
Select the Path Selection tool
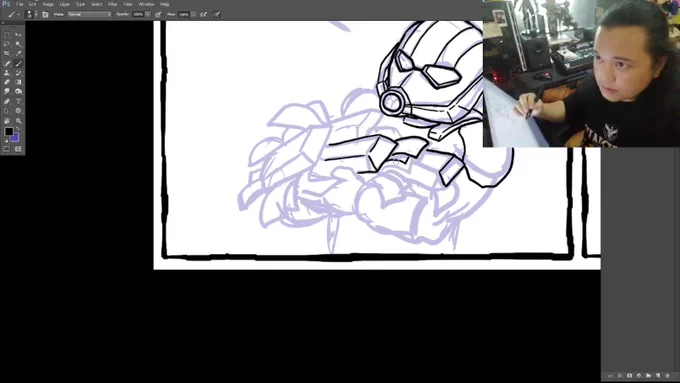pyautogui.click(x=7, y=111)
